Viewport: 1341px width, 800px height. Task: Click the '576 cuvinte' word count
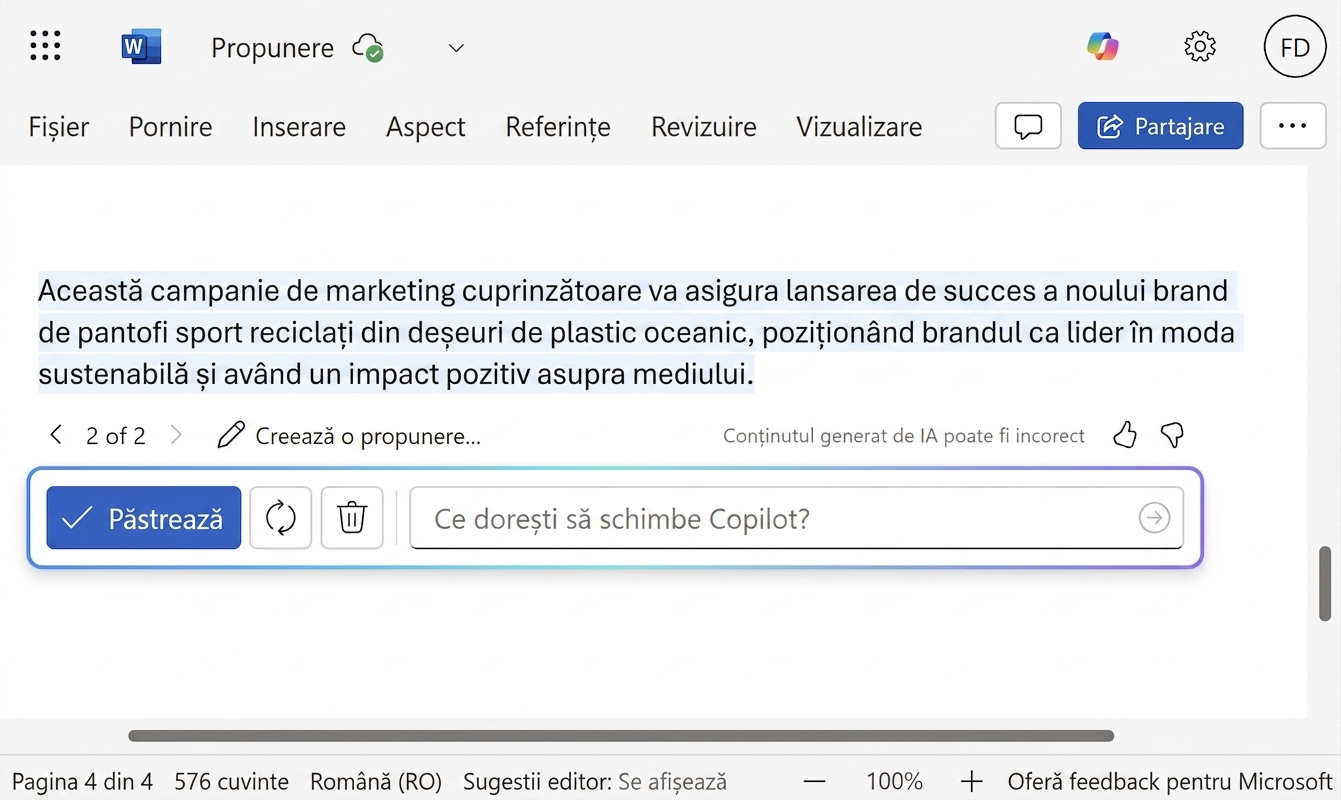tap(231, 781)
